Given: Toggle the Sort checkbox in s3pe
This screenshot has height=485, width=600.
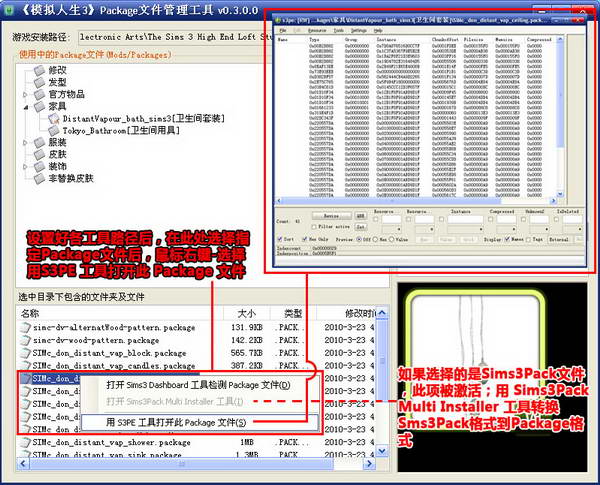Looking at the screenshot, I should click(280, 239).
